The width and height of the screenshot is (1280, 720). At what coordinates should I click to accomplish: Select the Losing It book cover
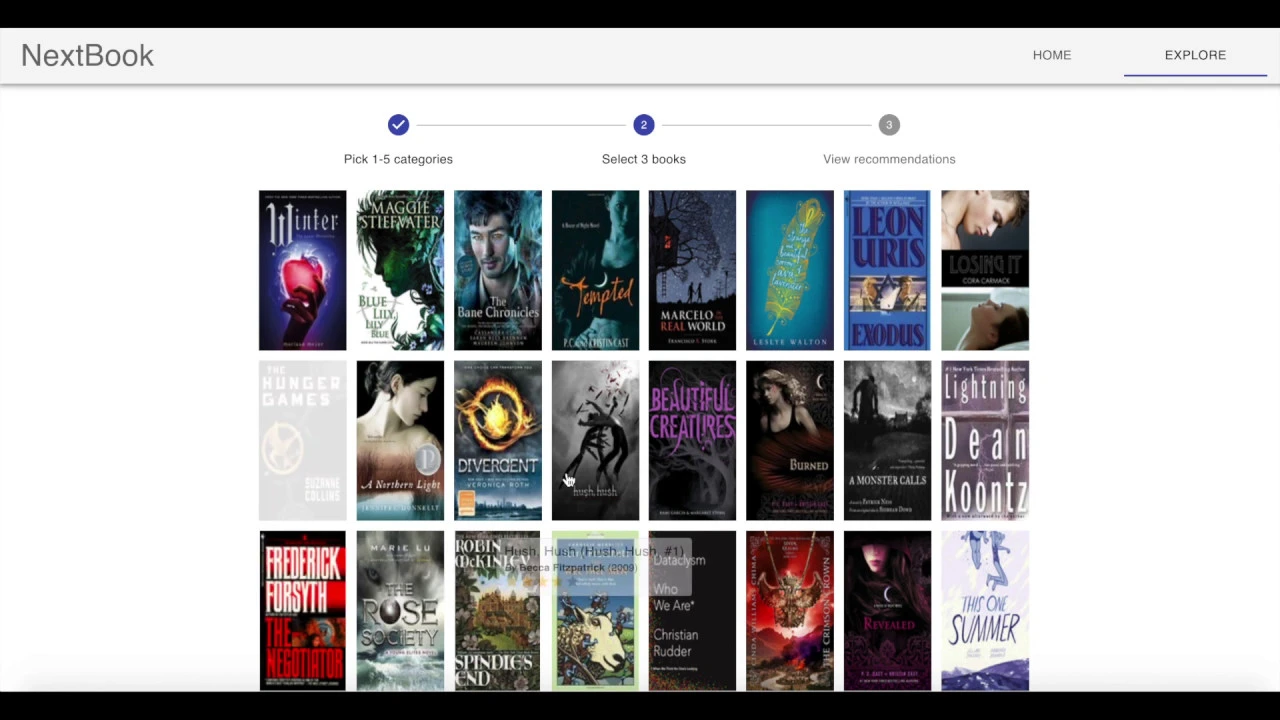(984, 270)
